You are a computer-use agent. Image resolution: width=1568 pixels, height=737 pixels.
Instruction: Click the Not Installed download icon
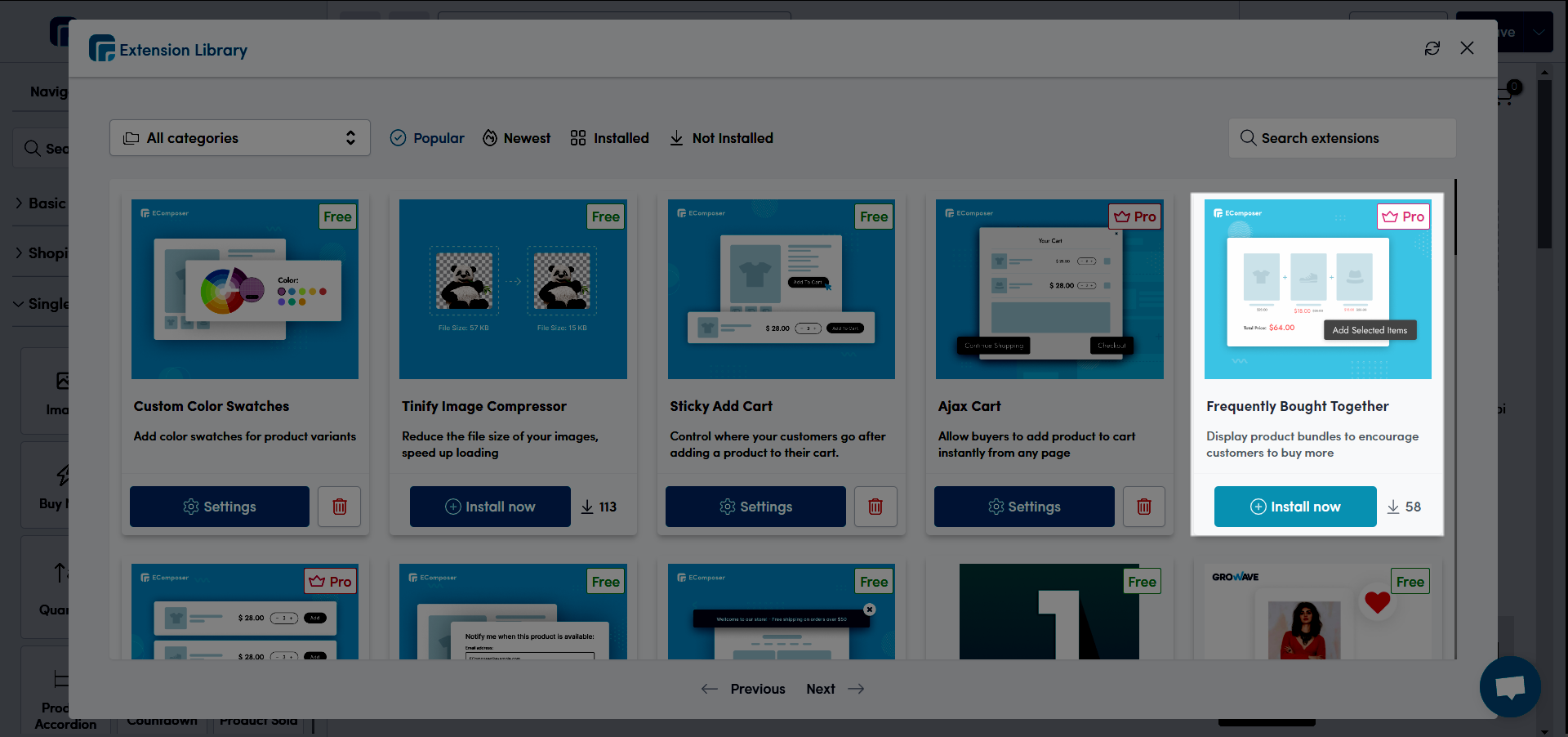[676, 138]
